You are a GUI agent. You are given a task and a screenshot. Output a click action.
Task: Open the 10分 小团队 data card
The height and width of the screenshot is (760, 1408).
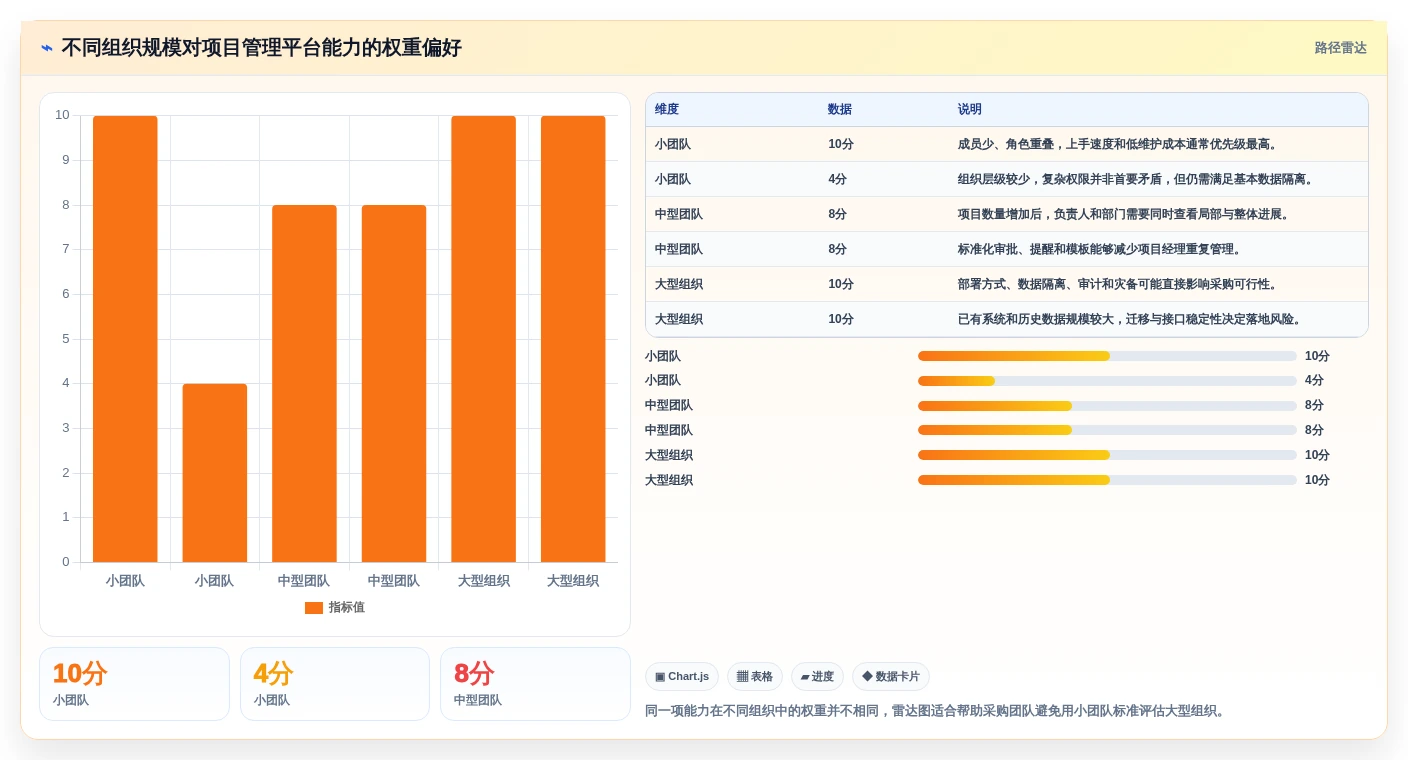(x=134, y=684)
